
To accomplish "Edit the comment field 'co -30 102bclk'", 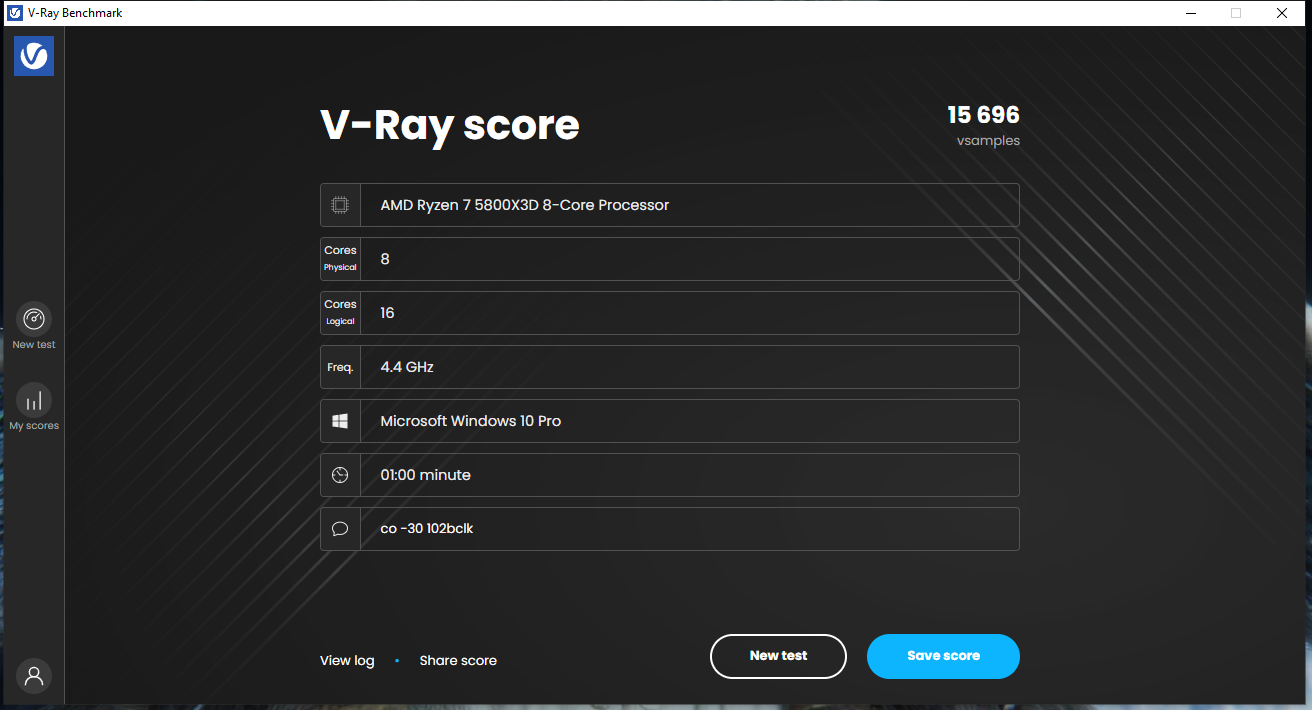I will point(690,529).
